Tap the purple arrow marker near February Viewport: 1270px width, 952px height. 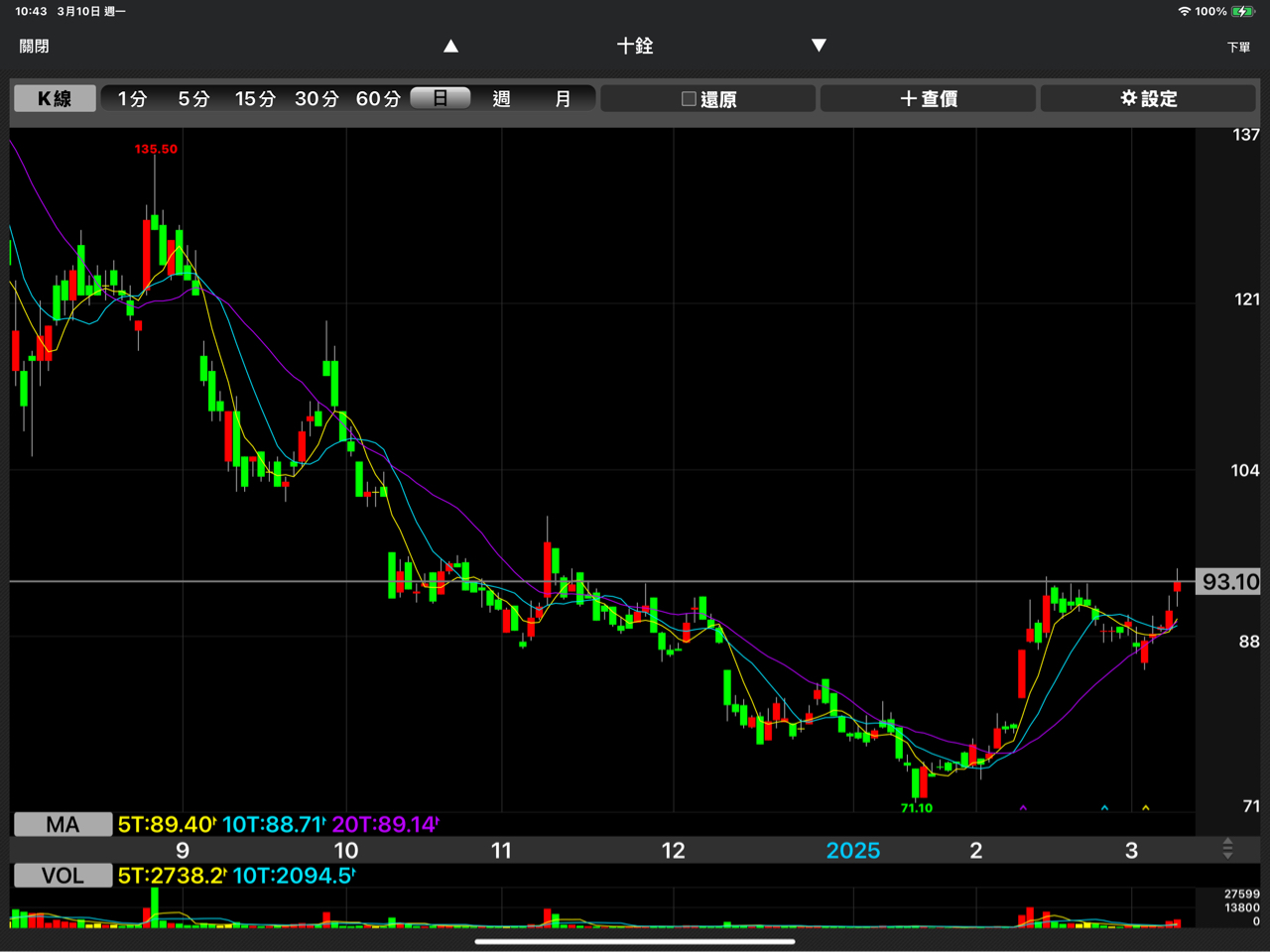(1023, 808)
